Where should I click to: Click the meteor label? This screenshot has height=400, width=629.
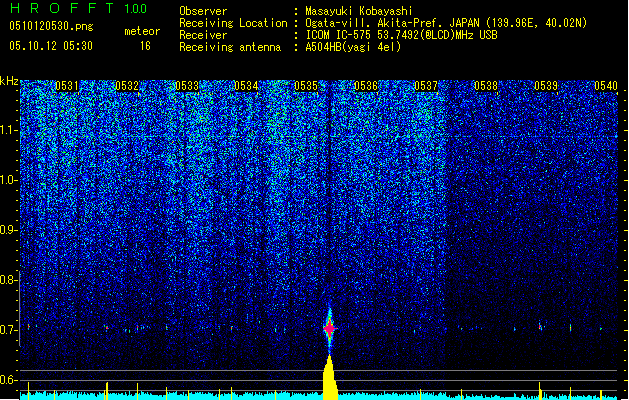pyautogui.click(x=142, y=31)
